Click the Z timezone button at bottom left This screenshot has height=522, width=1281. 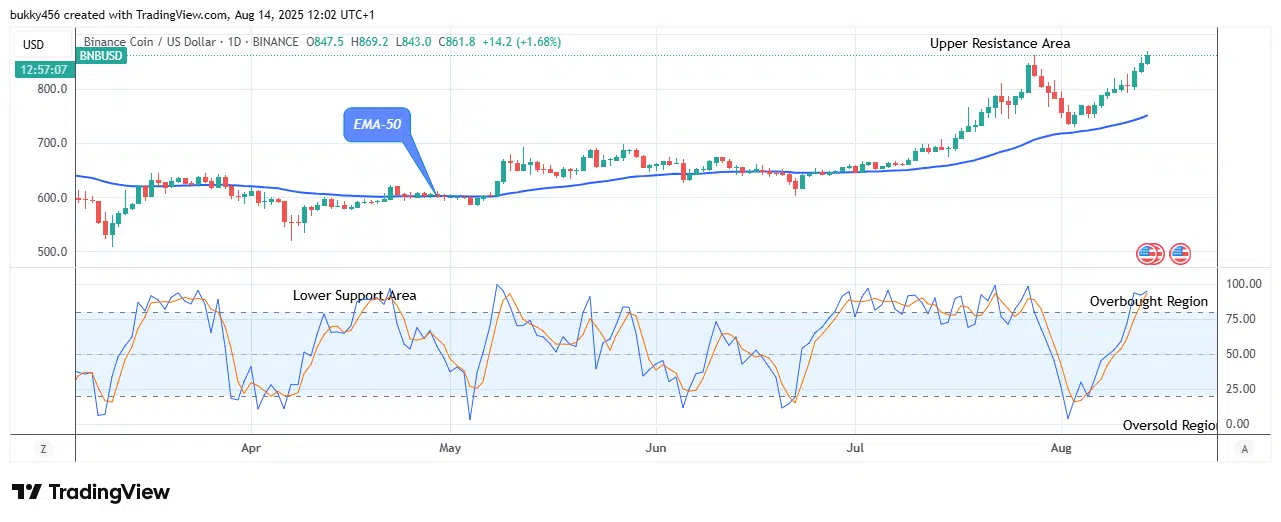coord(43,449)
